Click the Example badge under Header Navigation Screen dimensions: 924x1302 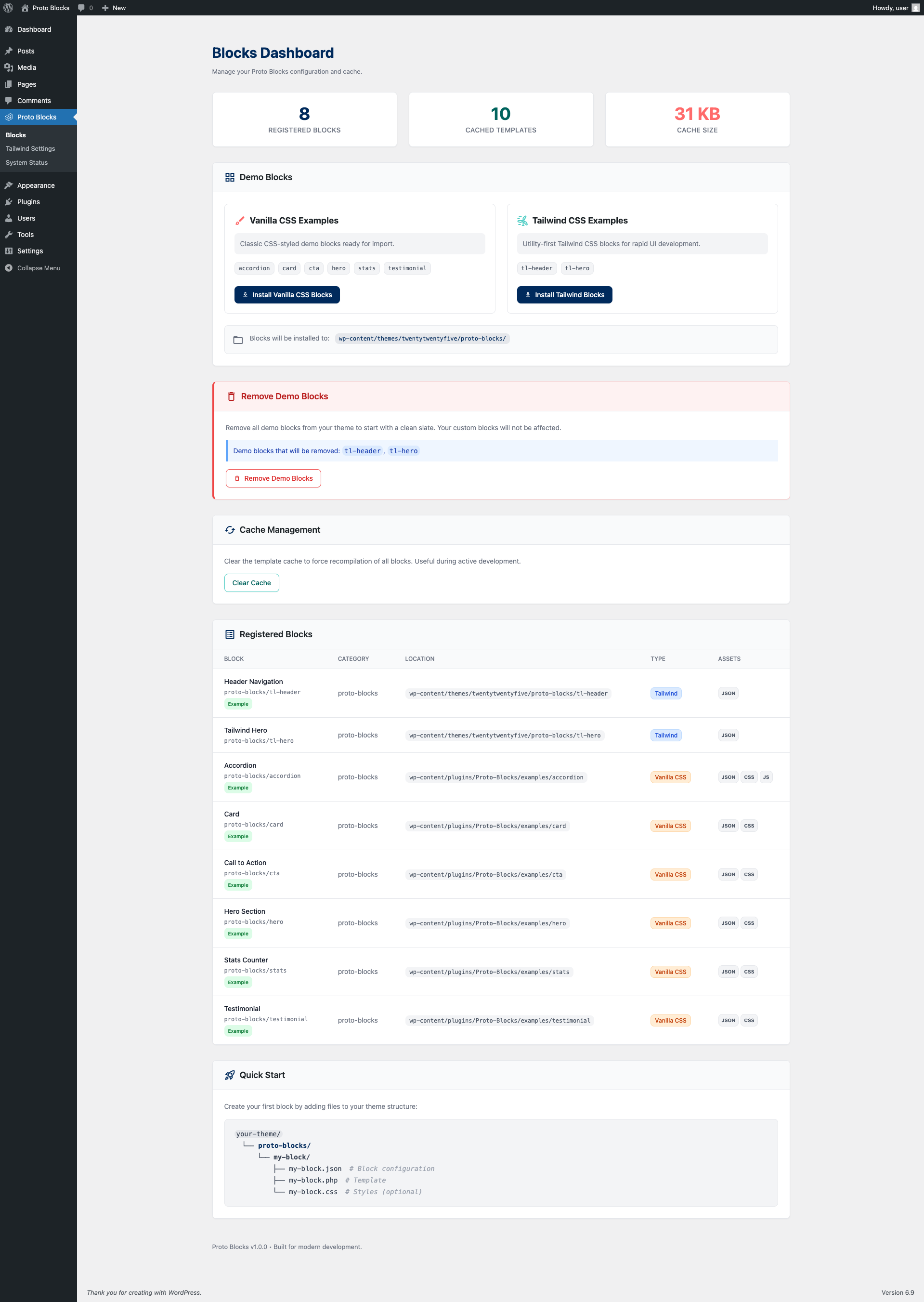[238, 704]
